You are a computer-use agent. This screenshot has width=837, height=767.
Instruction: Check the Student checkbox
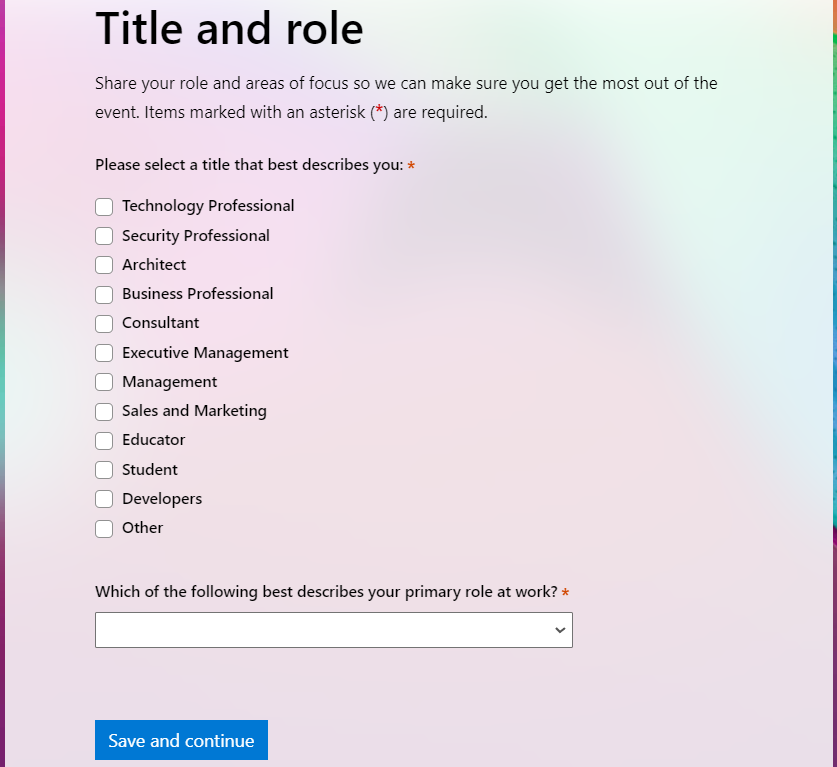point(104,470)
